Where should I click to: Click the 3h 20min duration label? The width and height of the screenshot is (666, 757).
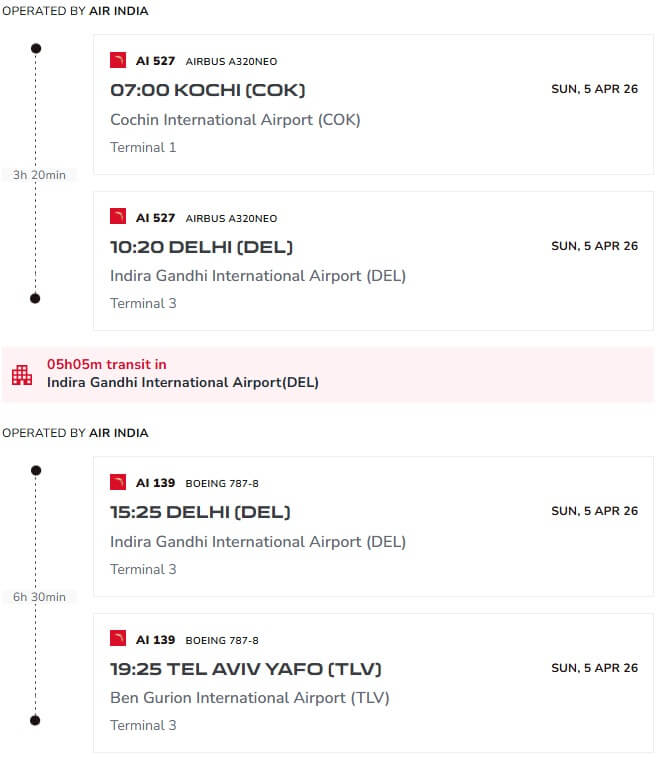(x=39, y=175)
